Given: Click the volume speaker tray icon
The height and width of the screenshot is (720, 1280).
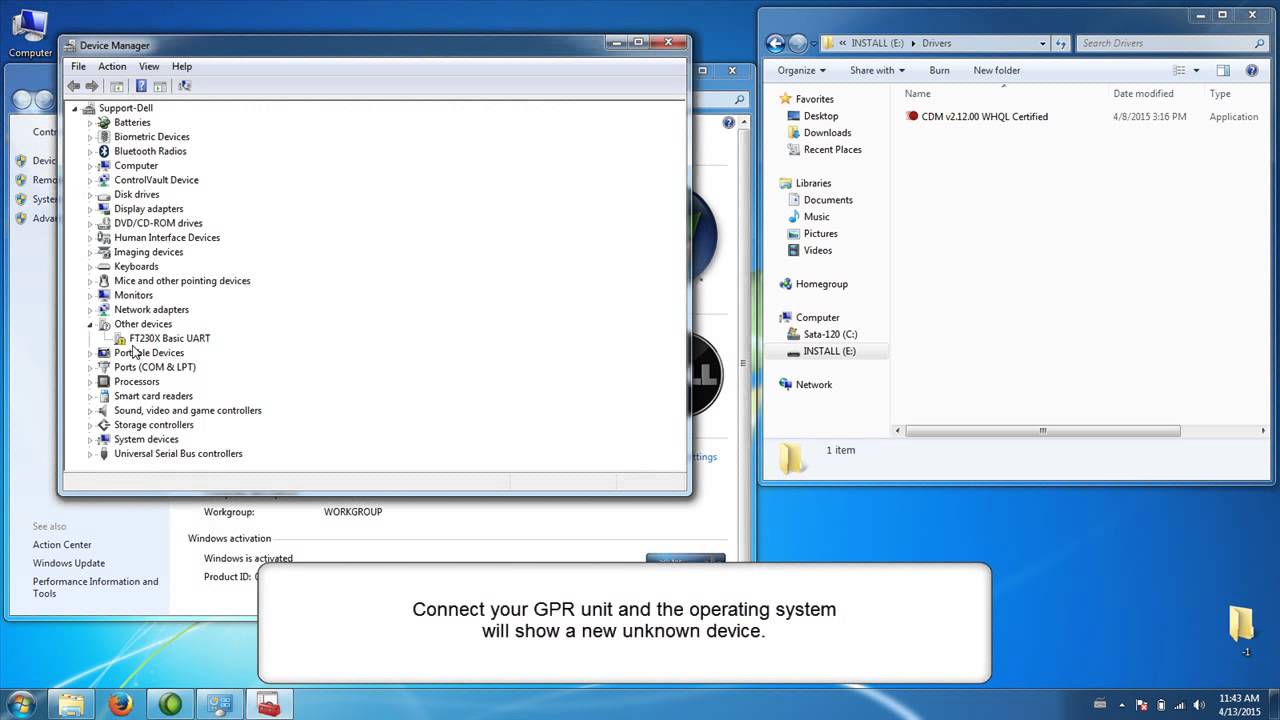Looking at the screenshot, I should tap(1198, 704).
